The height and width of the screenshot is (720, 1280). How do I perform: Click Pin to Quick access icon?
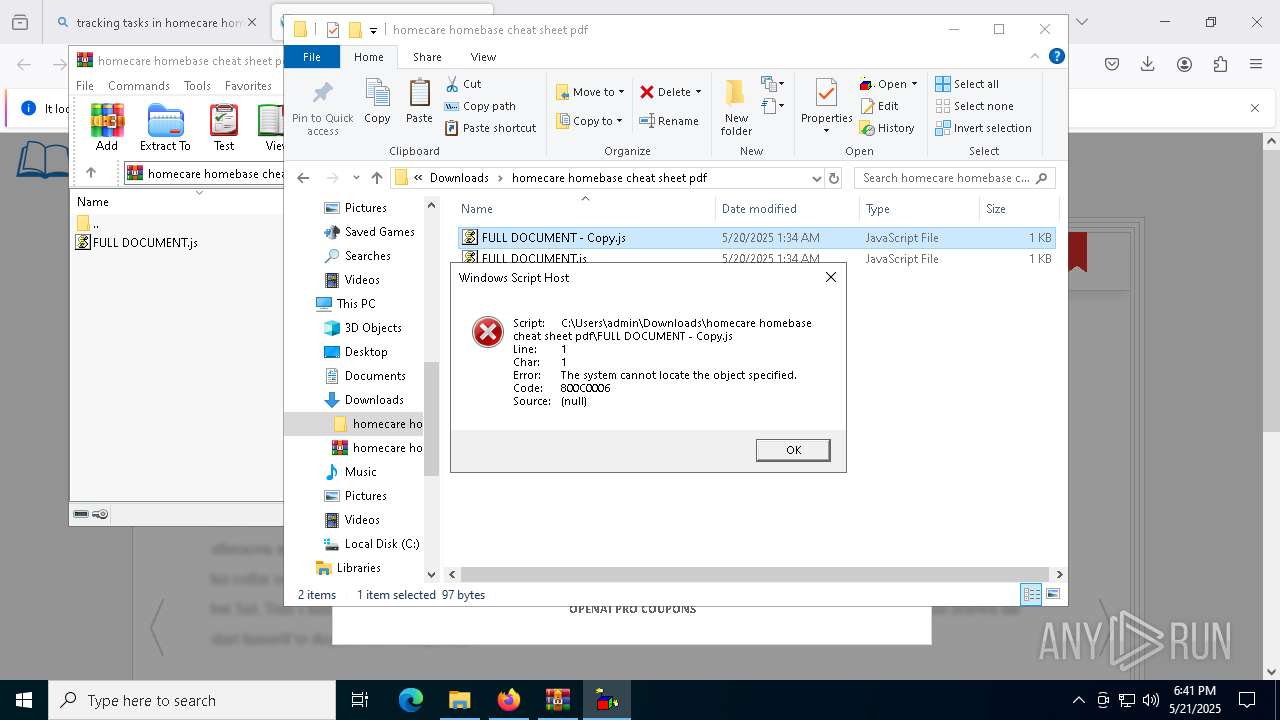pyautogui.click(x=322, y=109)
